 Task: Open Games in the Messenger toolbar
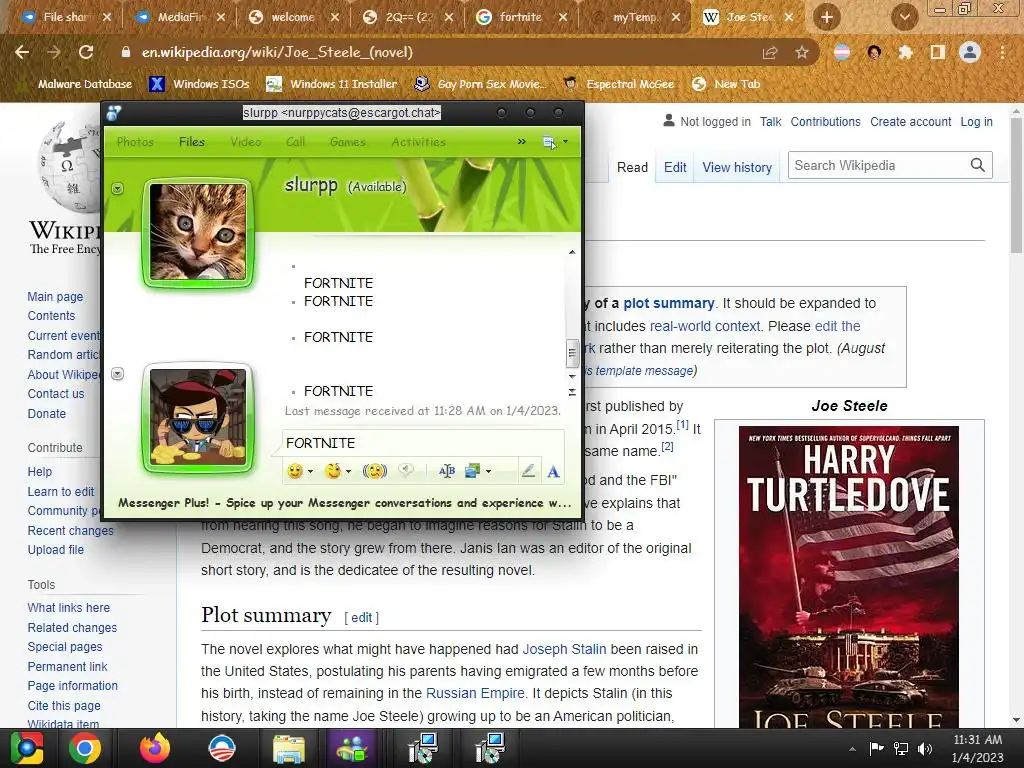coord(347,142)
